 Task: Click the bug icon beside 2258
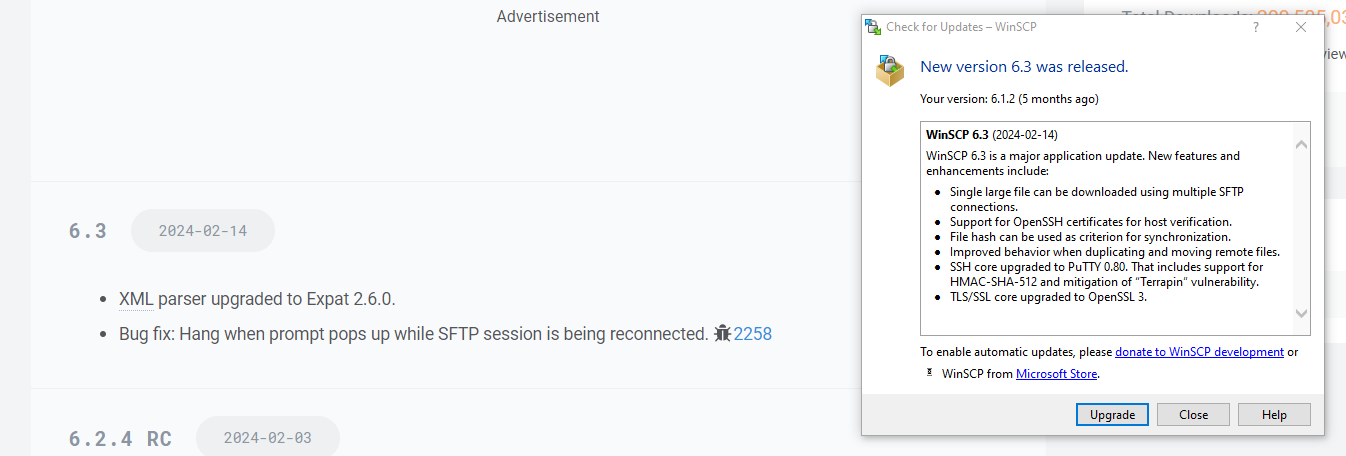point(722,334)
